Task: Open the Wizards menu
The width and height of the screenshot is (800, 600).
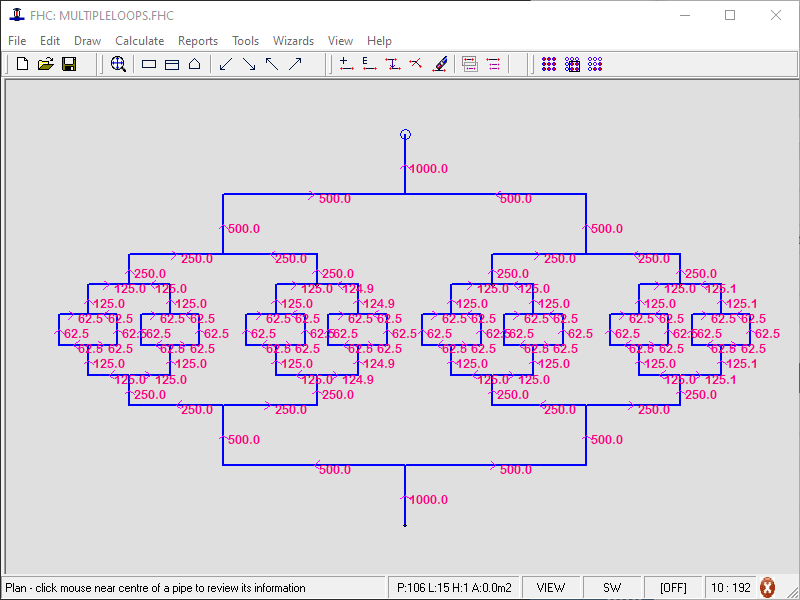Action: (x=293, y=41)
